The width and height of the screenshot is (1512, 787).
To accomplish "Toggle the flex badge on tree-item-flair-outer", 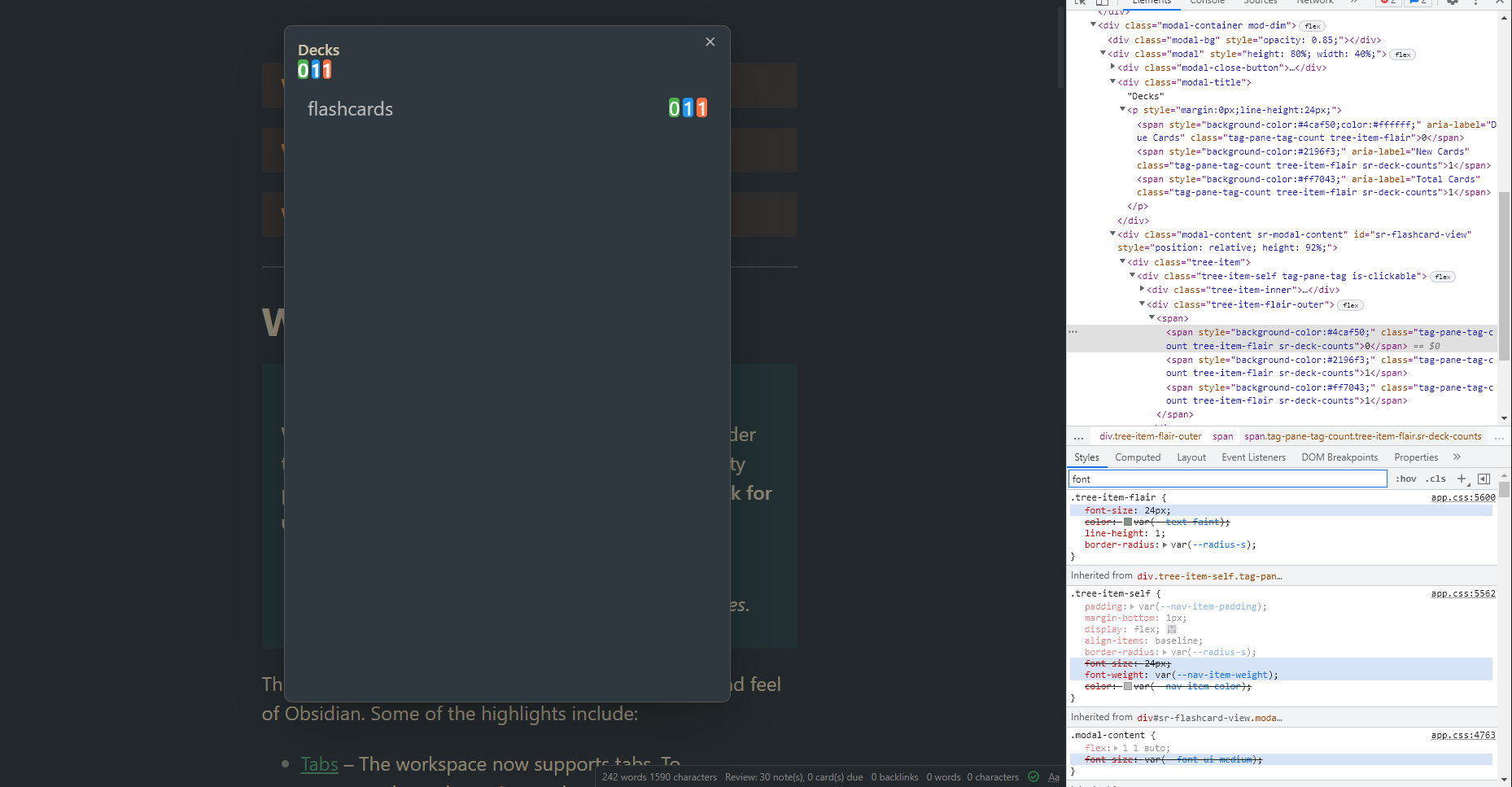I will pos(1350,304).
